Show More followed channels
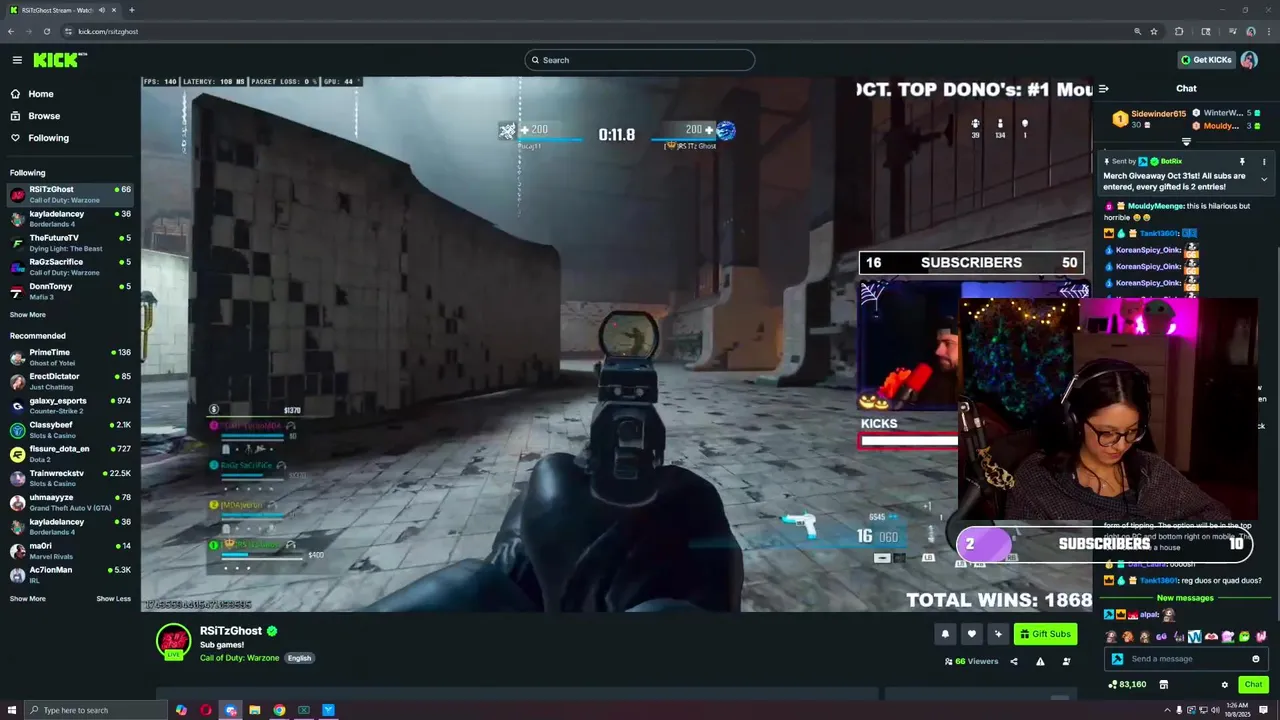This screenshot has height=720, width=1280. [x=28, y=315]
